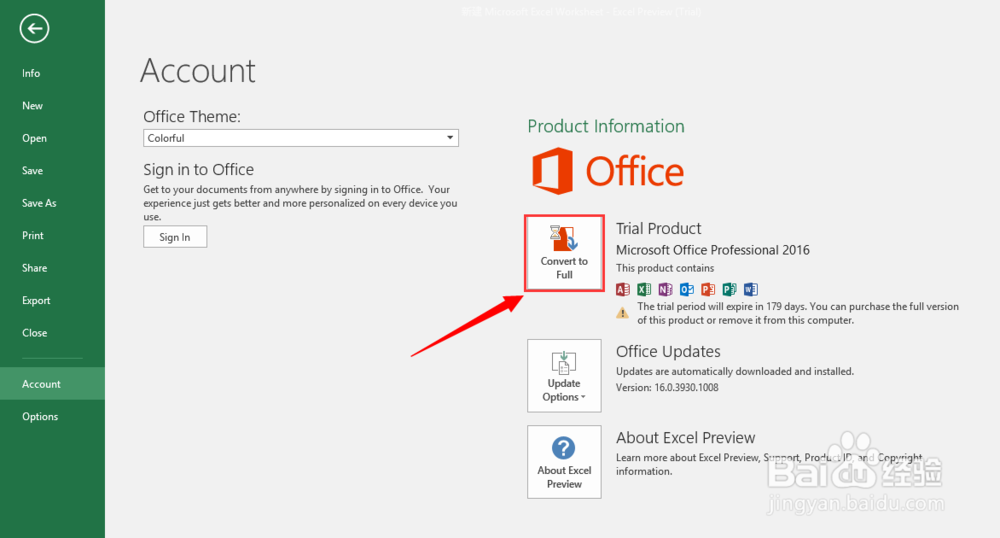Open the Update Options dropdown button
The width and height of the screenshot is (1000, 538).
[x=564, y=376]
